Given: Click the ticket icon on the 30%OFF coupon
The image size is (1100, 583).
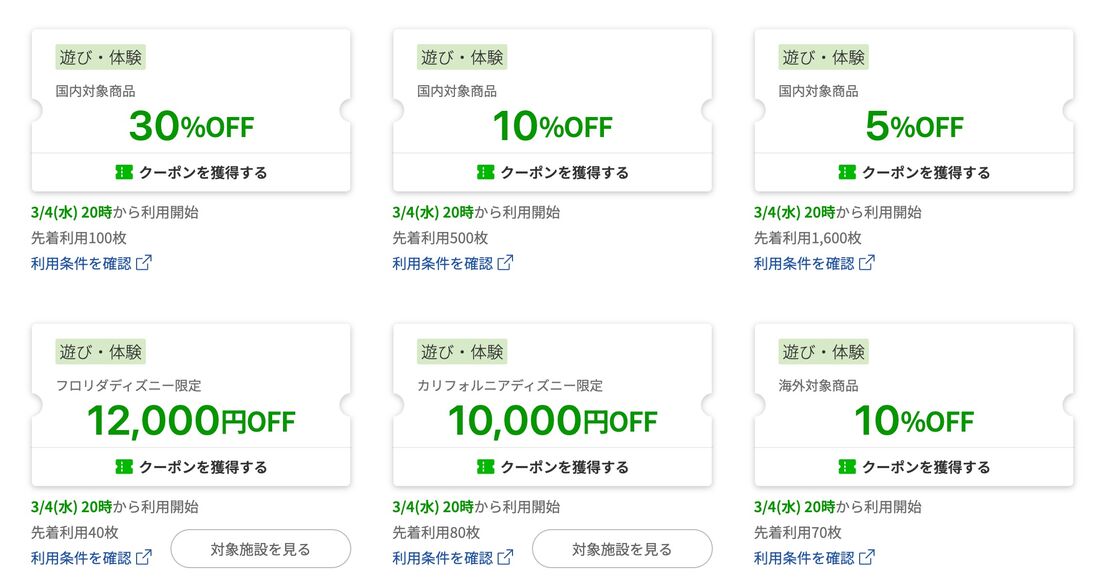Looking at the screenshot, I should point(124,172).
